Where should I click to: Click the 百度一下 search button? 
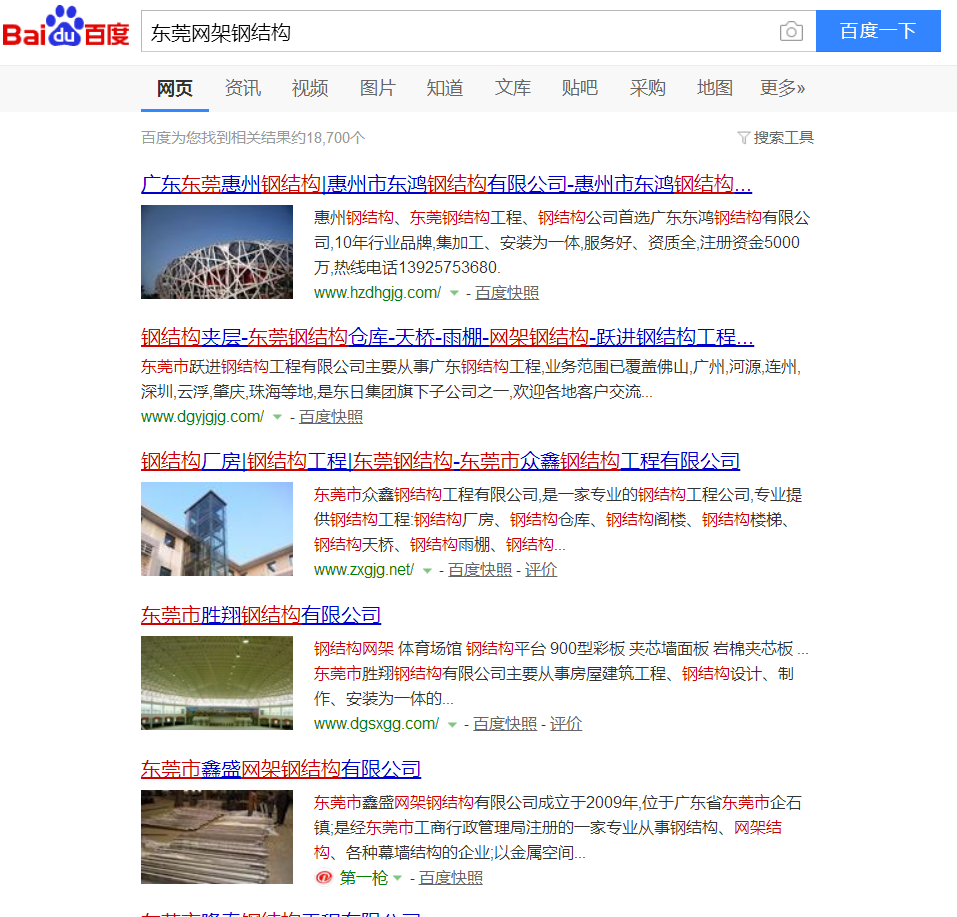(x=878, y=31)
